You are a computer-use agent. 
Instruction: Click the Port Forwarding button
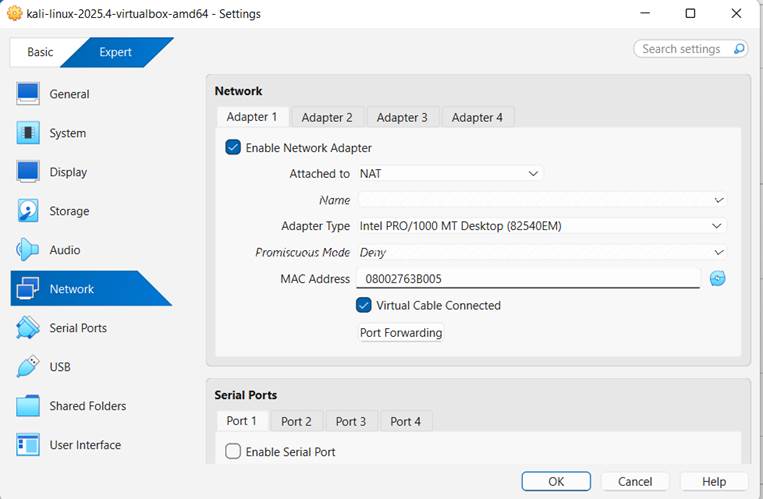coord(400,333)
